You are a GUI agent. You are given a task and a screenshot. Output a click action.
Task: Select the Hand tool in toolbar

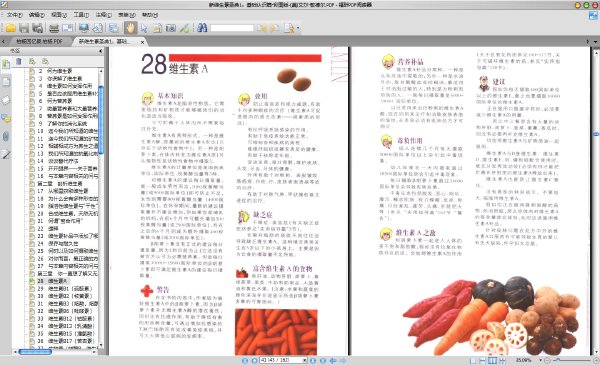(130, 28)
